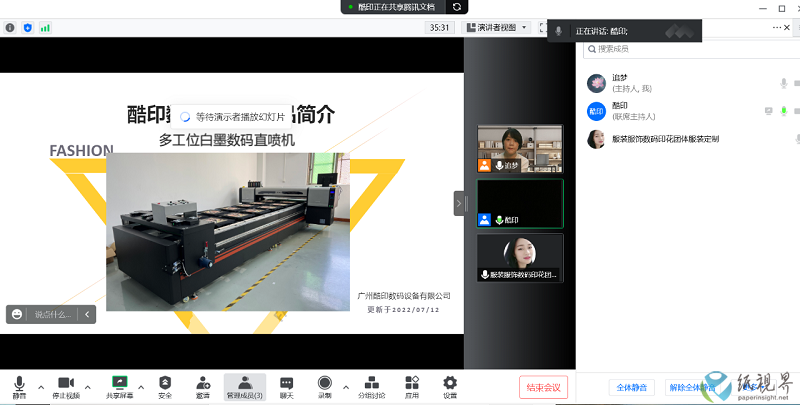The width and height of the screenshot is (800, 405).
Task: Toggle microphone icon in 追梦 row
Action: tap(784, 83)
